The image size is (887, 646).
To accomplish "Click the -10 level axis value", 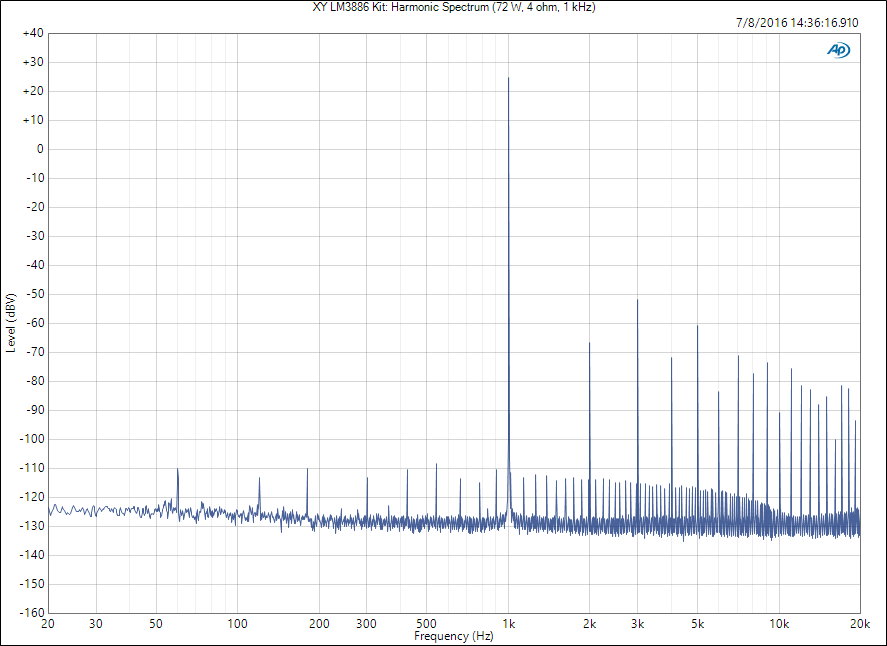I will (35, 178).
